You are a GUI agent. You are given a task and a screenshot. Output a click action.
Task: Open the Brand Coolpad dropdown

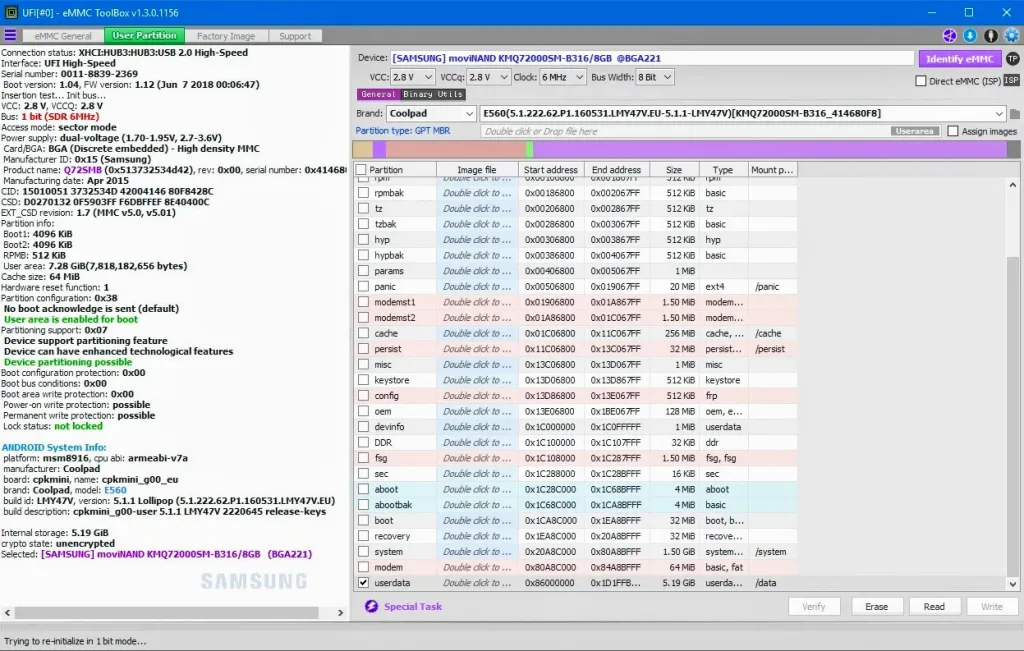coord(431,114)
